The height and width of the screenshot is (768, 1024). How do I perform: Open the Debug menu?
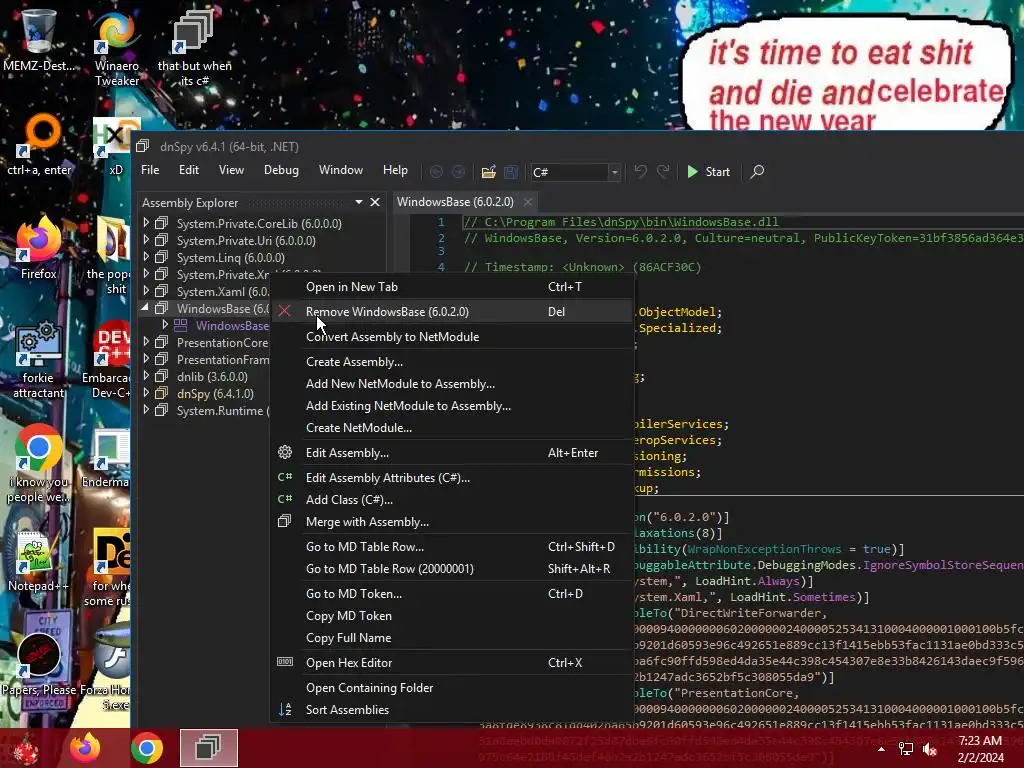click(281, 170)
